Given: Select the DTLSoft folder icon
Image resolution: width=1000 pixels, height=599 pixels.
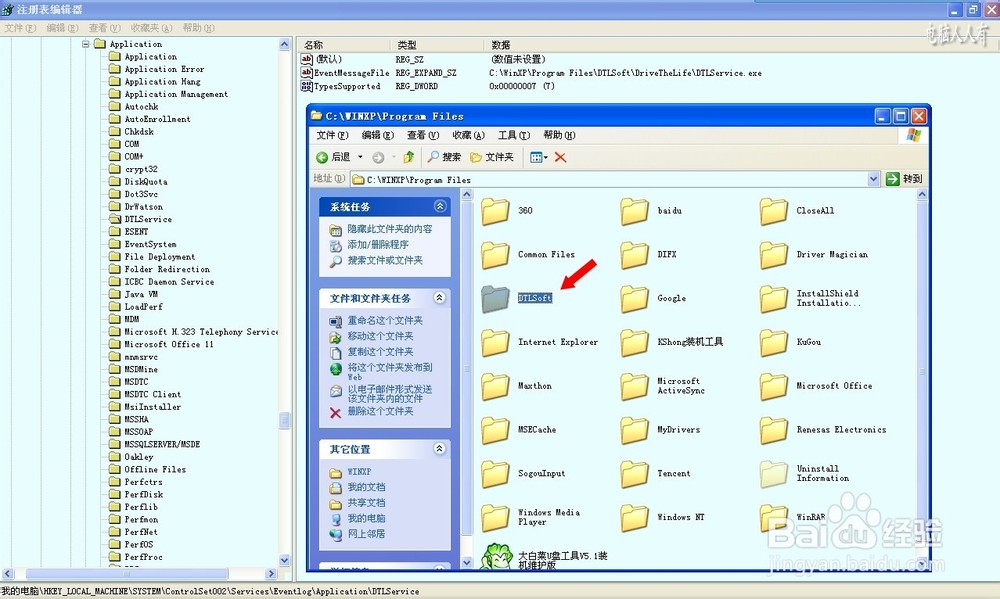Looking at the screenshot, I should 495,299.
